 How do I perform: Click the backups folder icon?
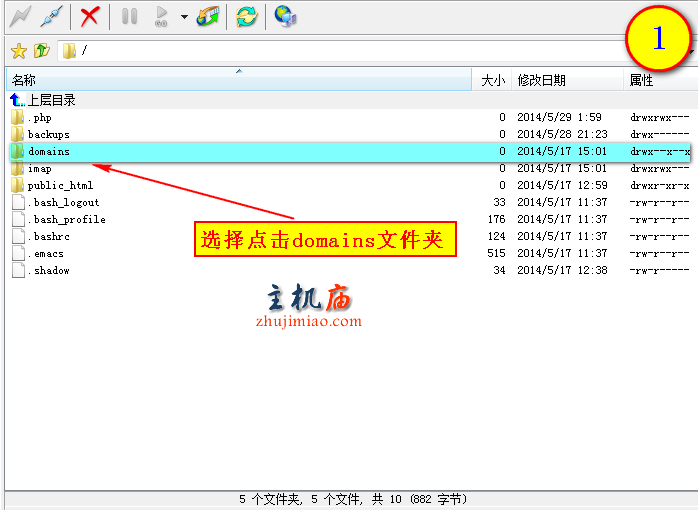point(17,134)
